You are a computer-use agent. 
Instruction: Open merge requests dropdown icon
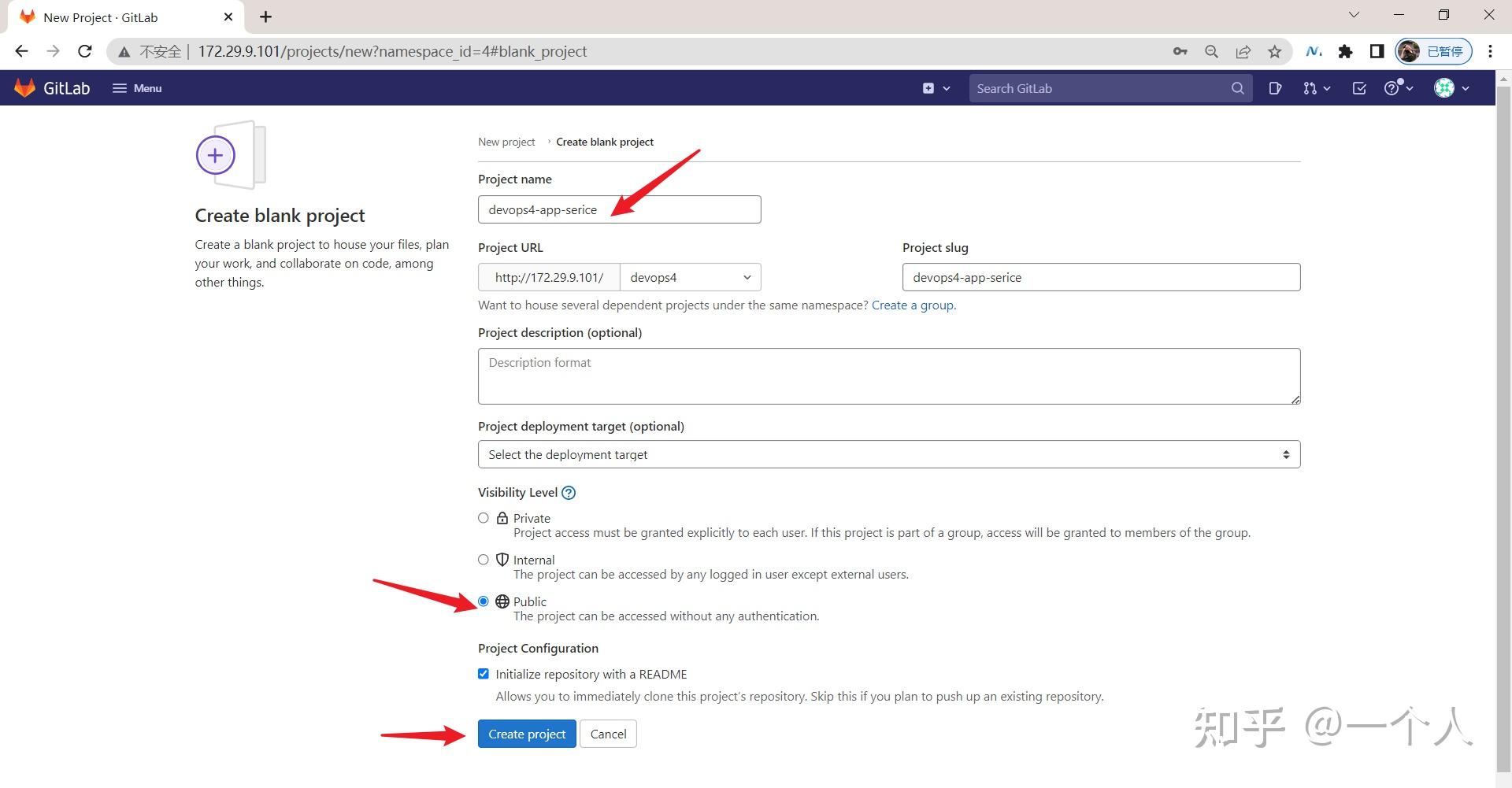tap(1317, 88)
